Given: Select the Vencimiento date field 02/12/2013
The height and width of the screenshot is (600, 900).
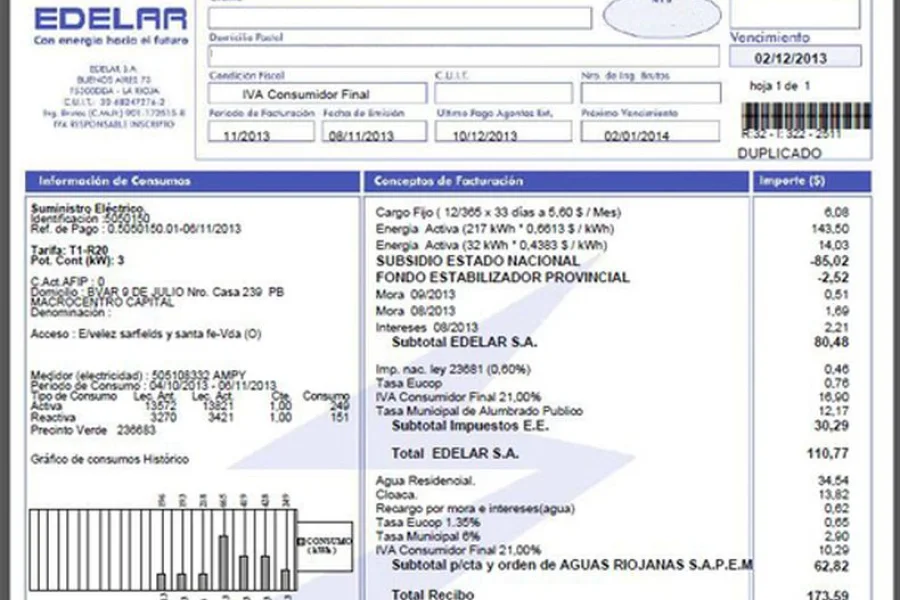Looking at the screenshot, I should click(794, 57).
